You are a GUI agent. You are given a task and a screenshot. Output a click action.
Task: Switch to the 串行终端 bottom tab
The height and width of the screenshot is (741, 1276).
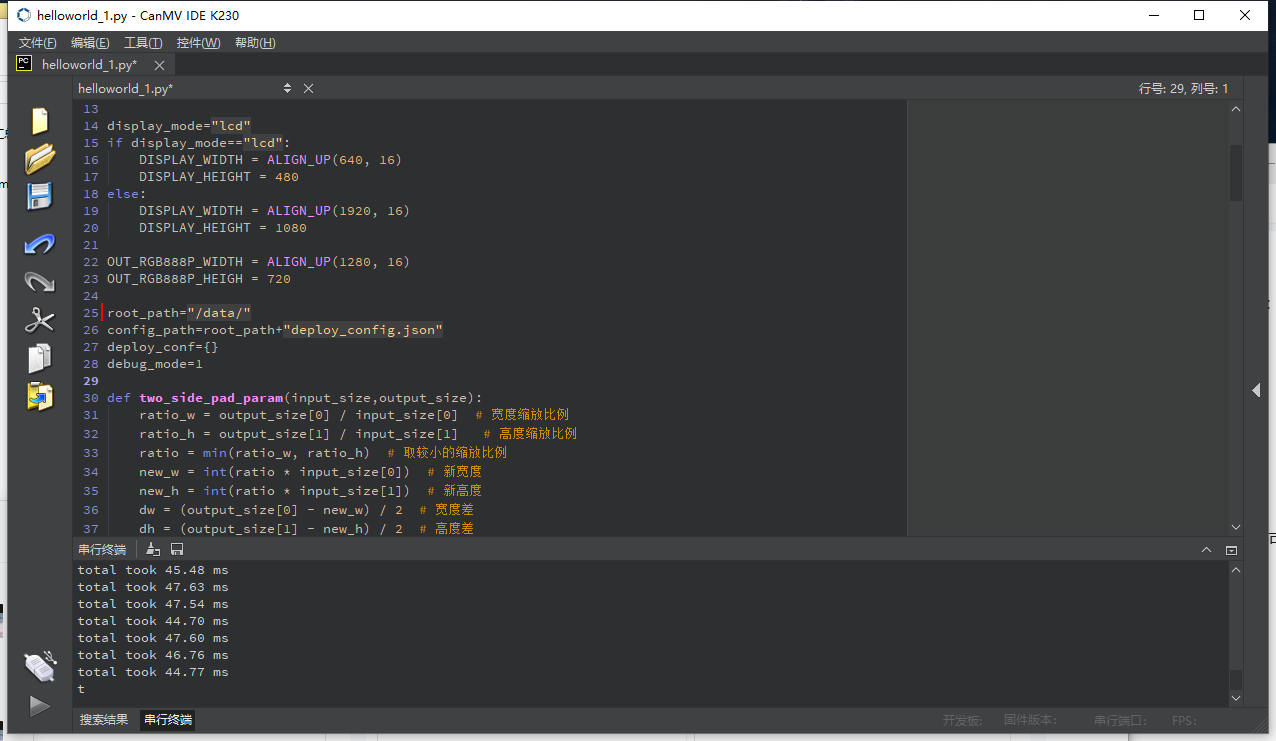(x=167, y=720)
